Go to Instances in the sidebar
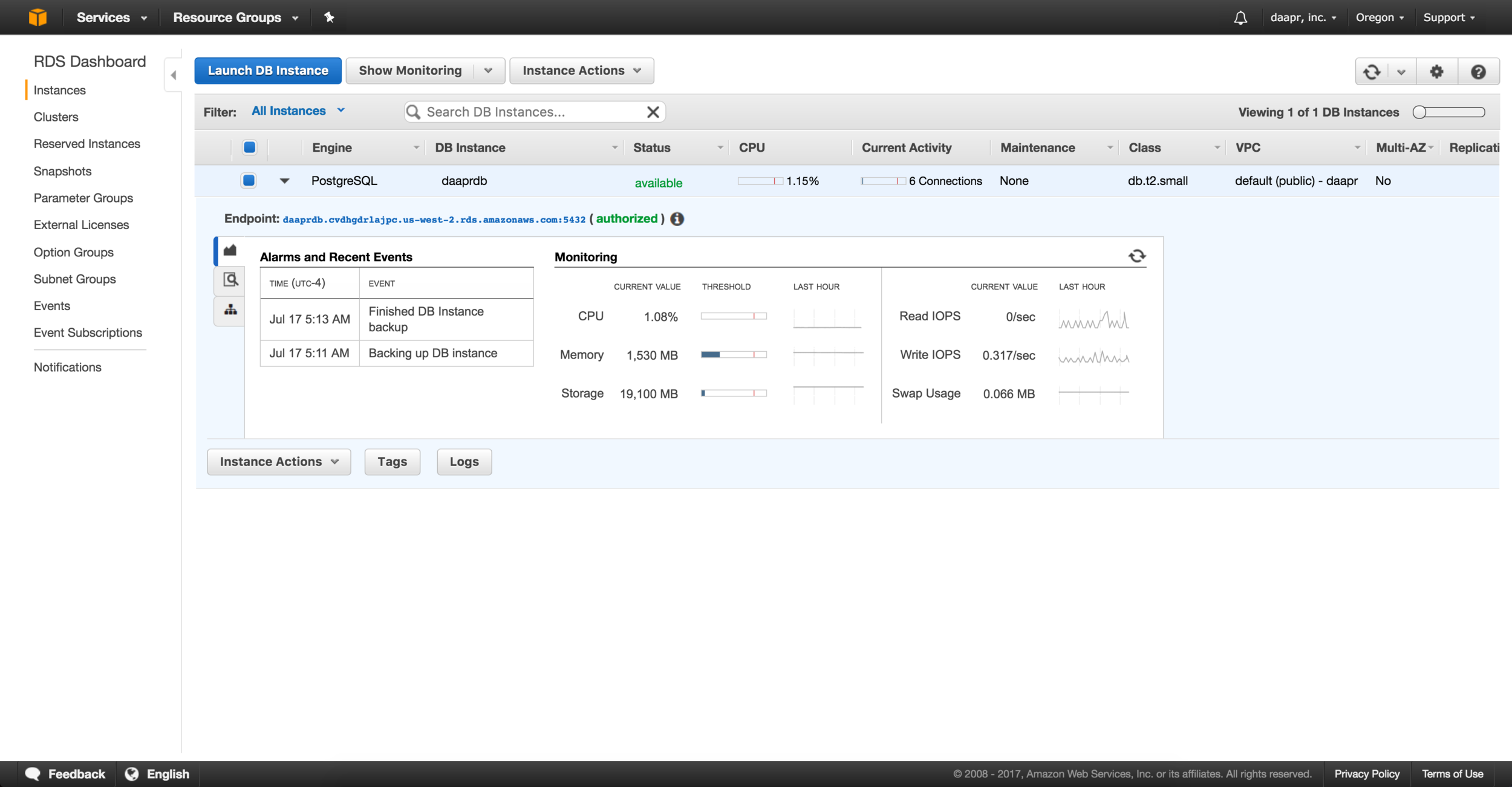1512x787 pixels. 60,90
